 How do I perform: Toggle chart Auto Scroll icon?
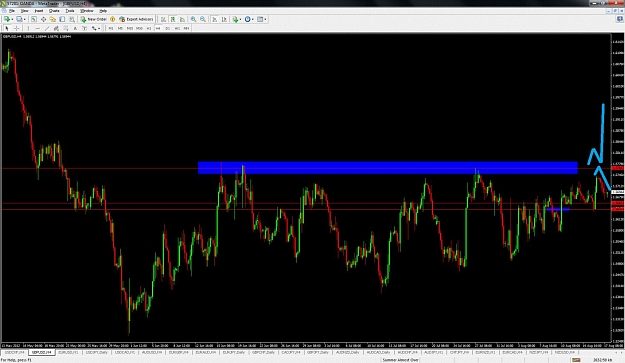[x=215, y=19]
